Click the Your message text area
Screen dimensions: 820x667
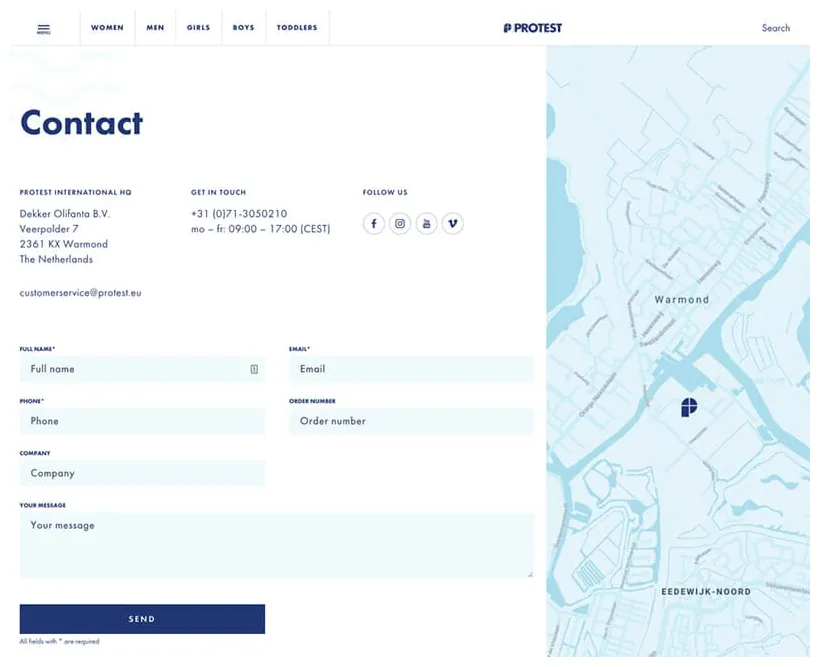(276, 545)
